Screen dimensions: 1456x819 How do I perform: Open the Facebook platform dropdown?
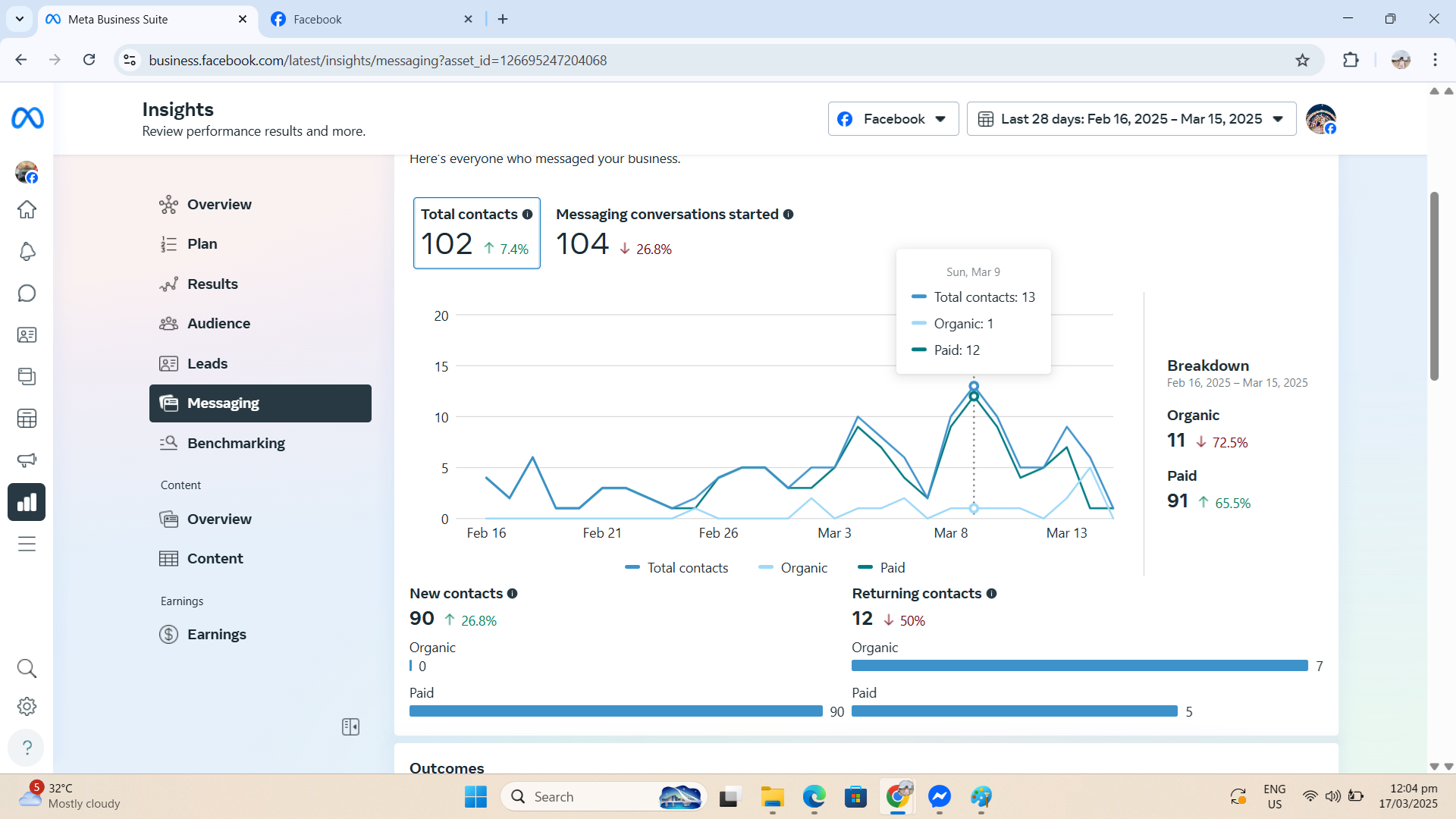pos(893,119)
